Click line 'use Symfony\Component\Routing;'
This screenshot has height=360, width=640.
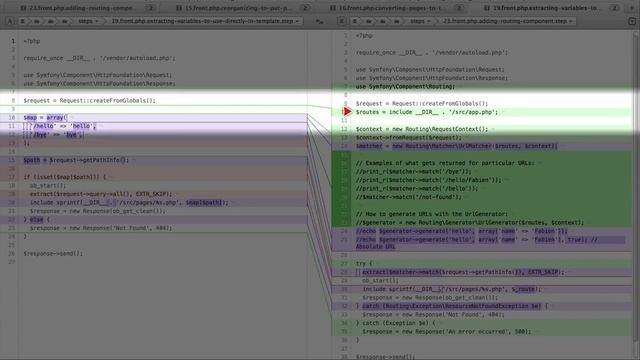tap(405, 87)
